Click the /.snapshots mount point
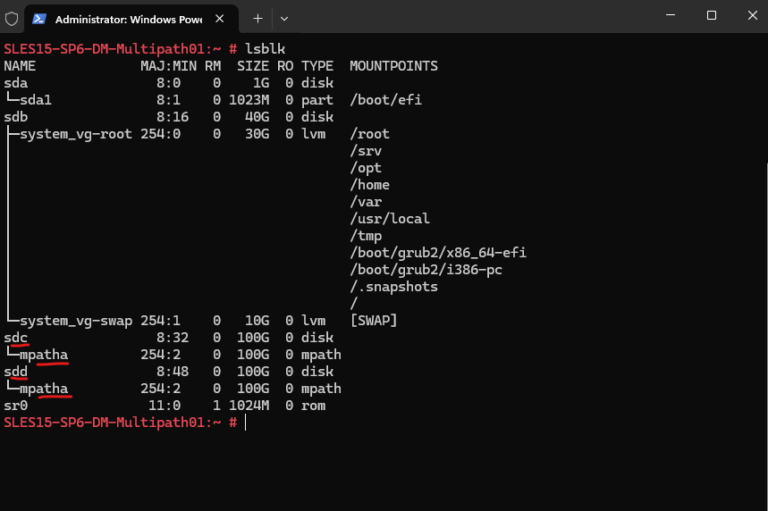 tap(394, 287)
